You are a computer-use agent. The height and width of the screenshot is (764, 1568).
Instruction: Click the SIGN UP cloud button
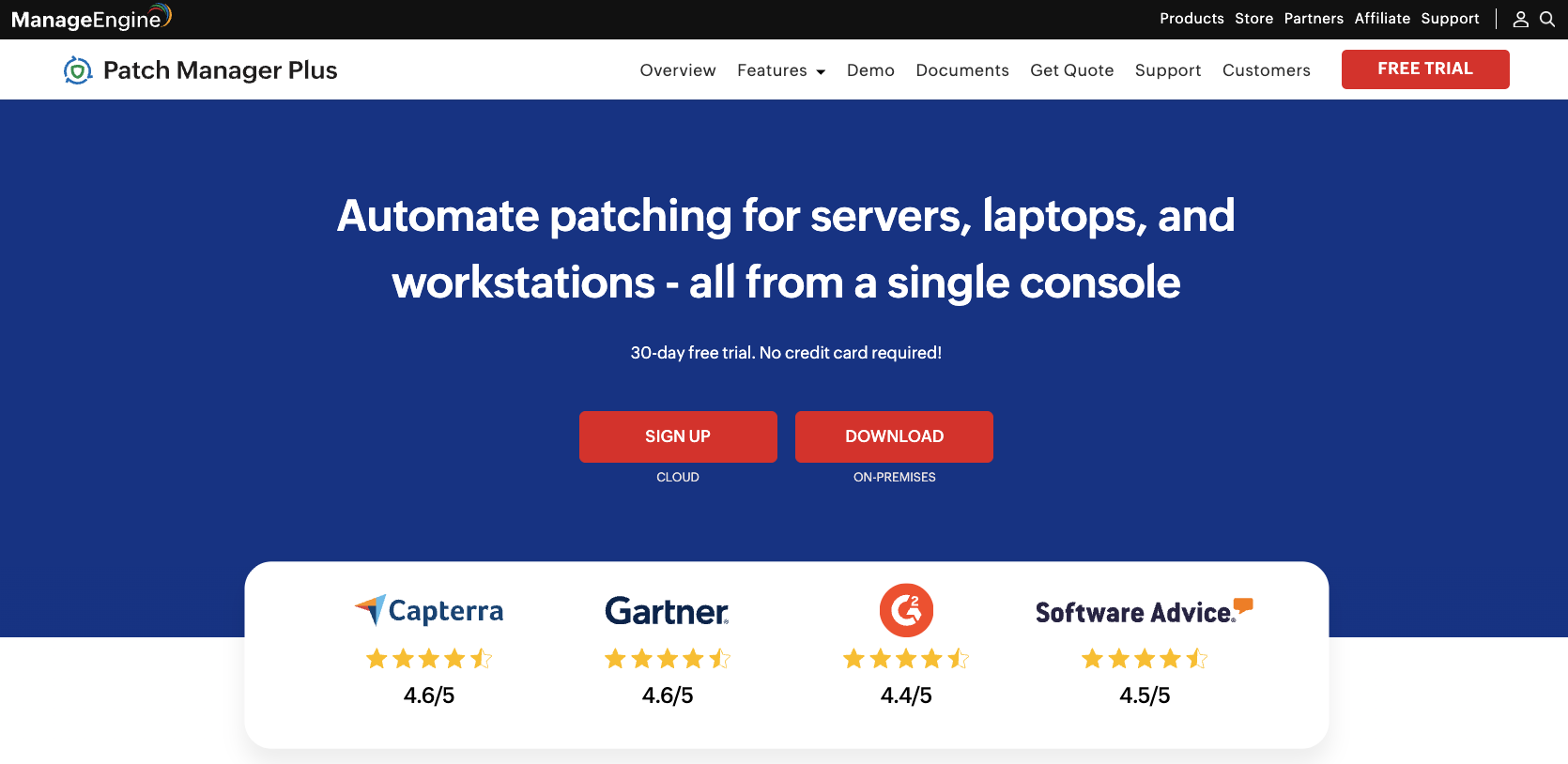[x=678, y=436]
